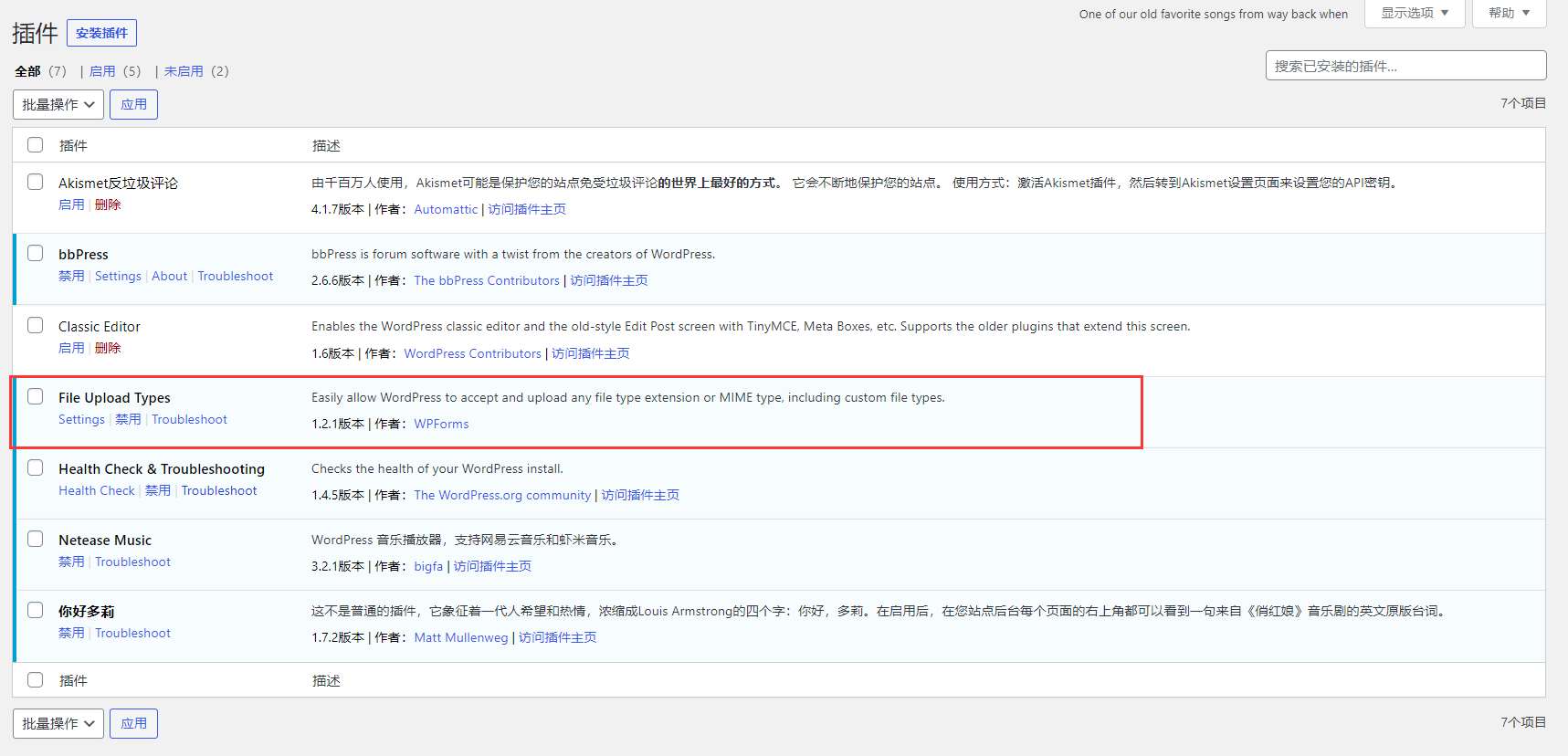This screenshot has height=756, width=1568.
Task: Click Health Check link under Health Check plugin
Action: pos(97,491)
